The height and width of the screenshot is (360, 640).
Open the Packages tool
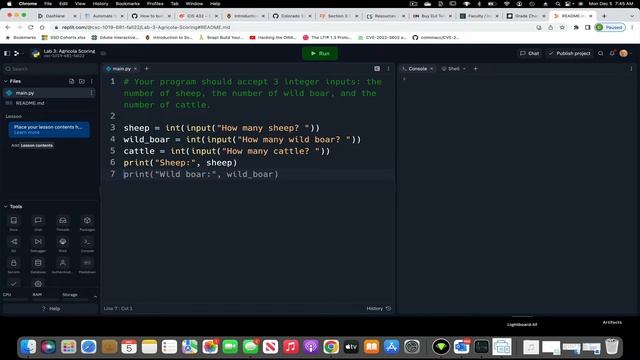[87, 223]
